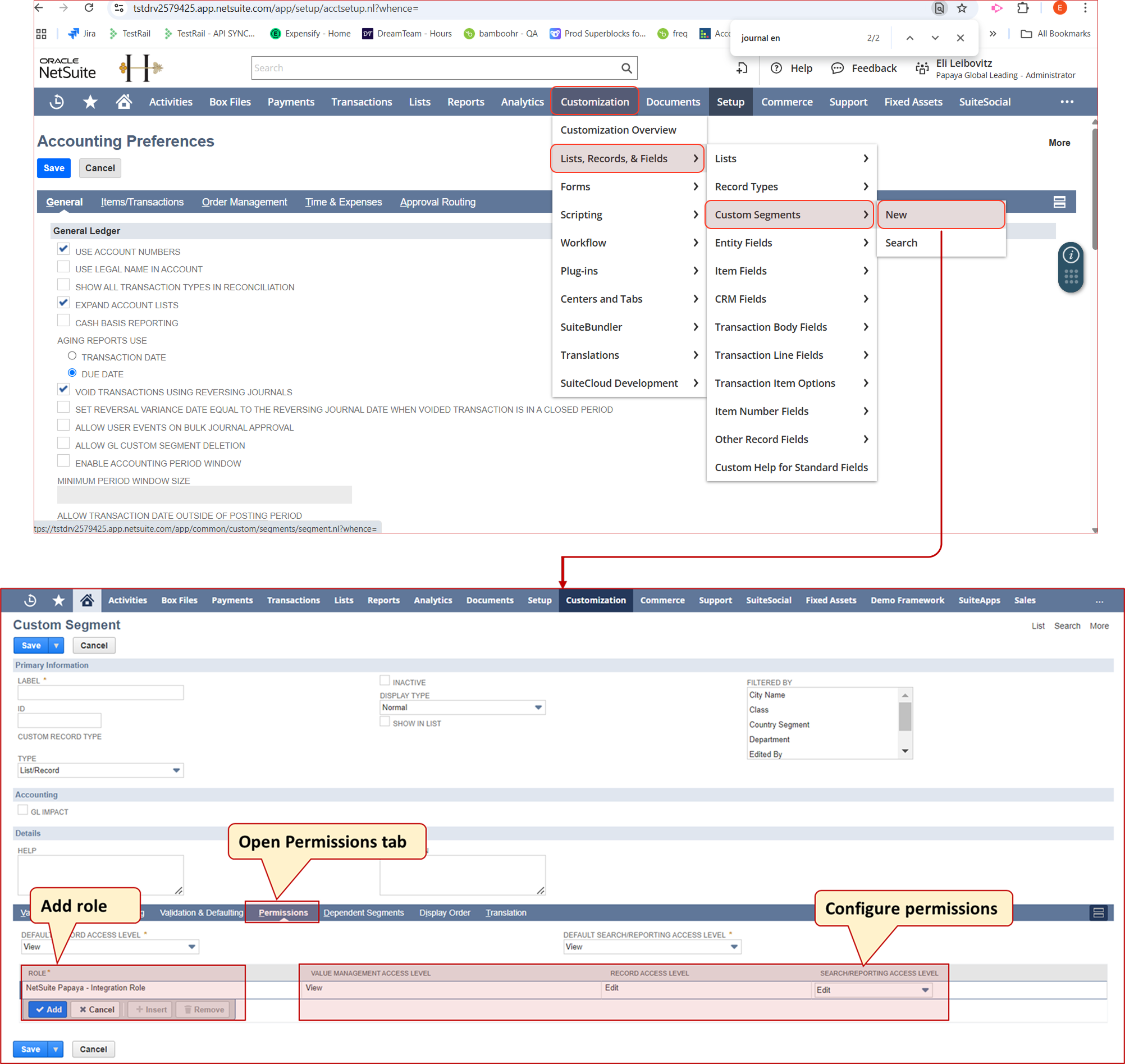Screen dimensions: 1125x1064
Task: Click the floating info assistant icon
Action: point(1071,255)
